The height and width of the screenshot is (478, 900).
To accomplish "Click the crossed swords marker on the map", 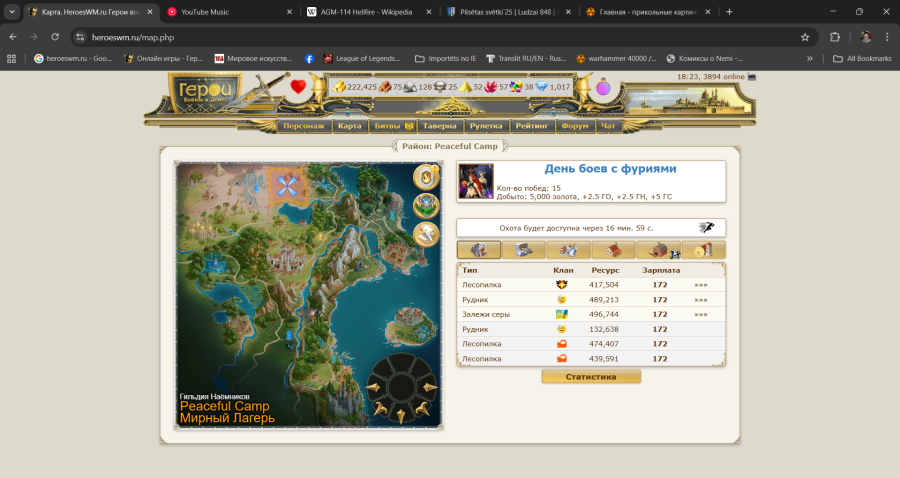I will [287, 185].
